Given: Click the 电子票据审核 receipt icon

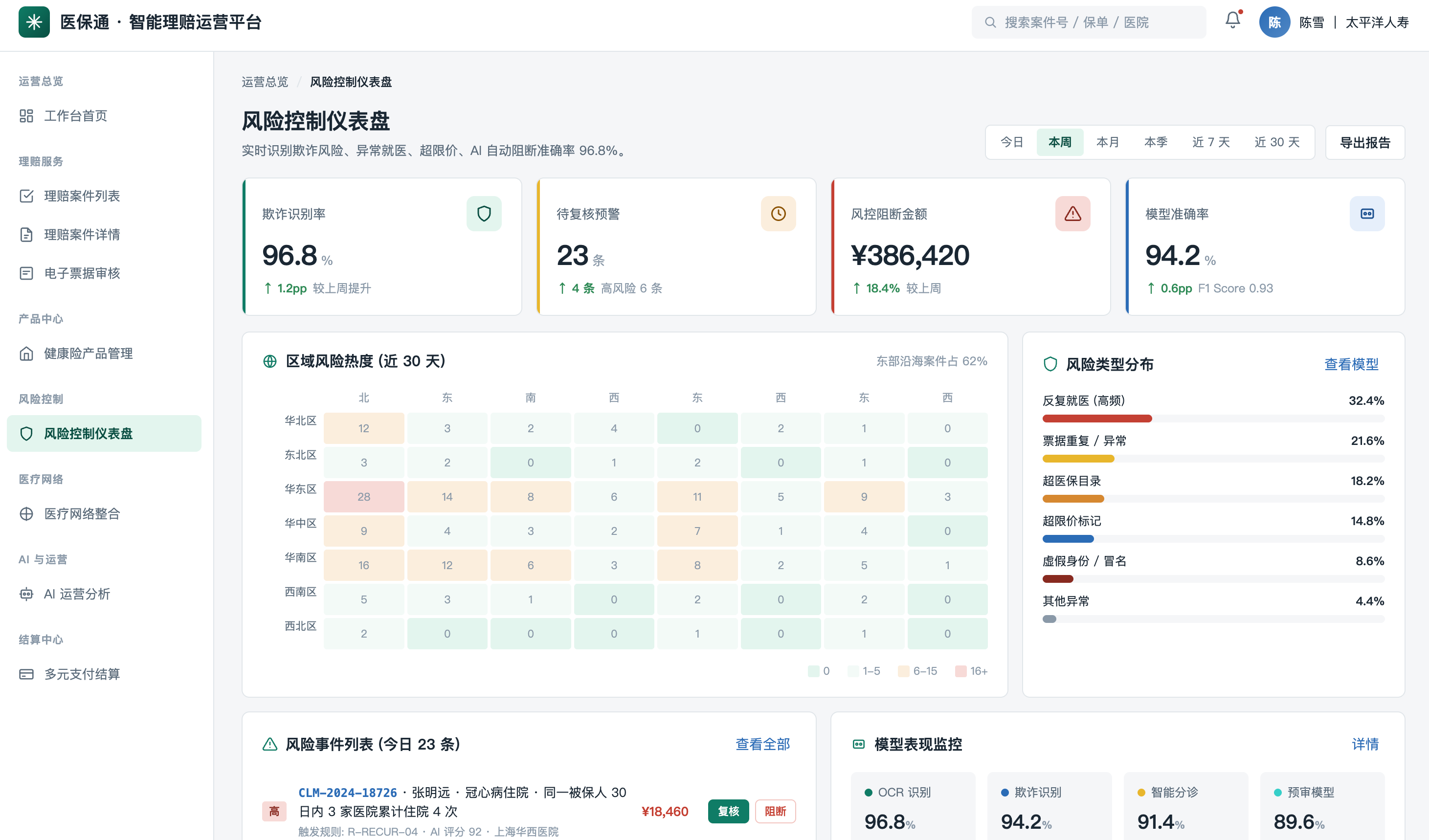Looking at the screenshot, I should (26, 273).
